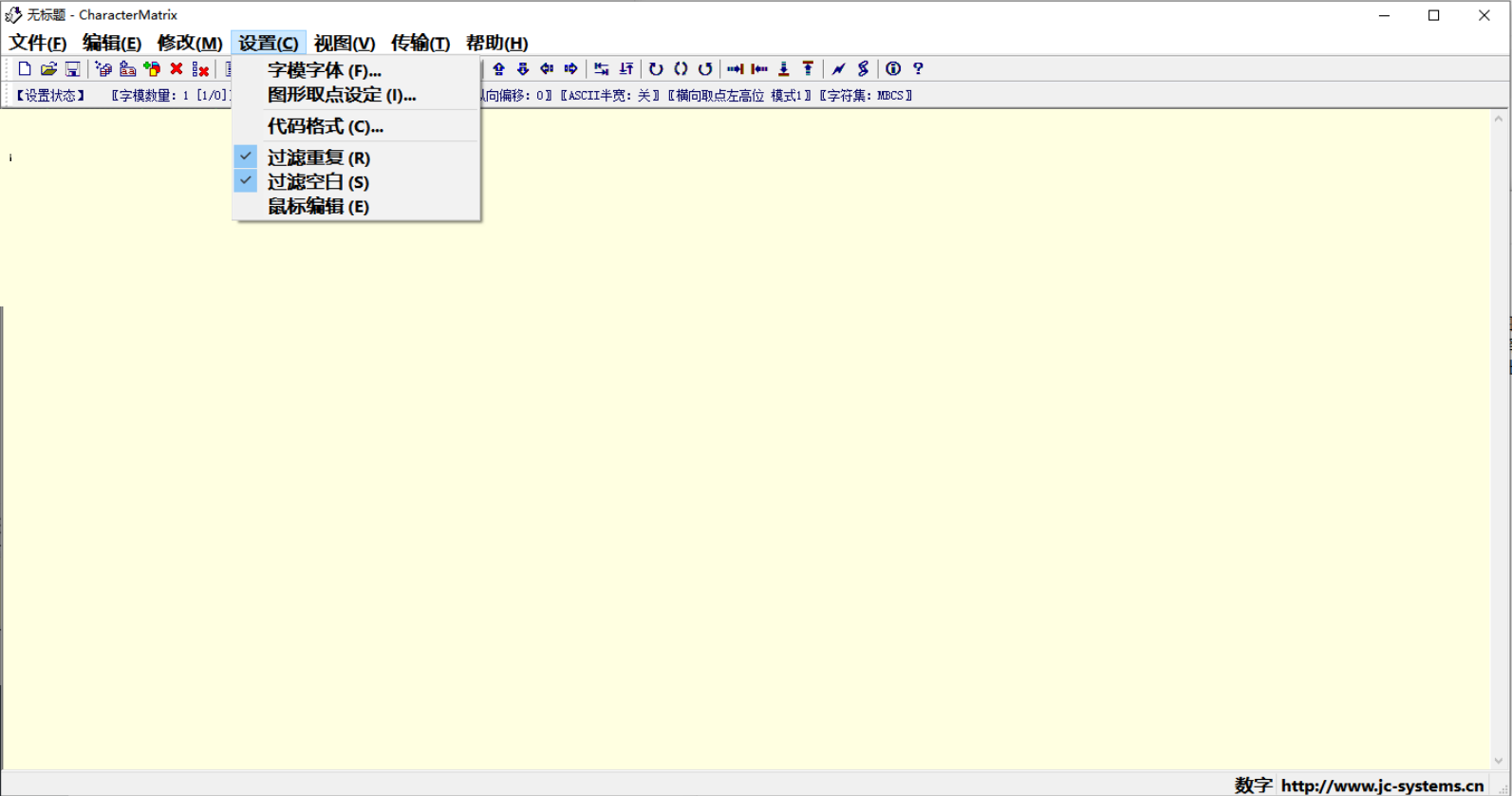Click the 字符集: MBCS status text
This screenshot has width=1512, height=796.
[x=866, y=95]
